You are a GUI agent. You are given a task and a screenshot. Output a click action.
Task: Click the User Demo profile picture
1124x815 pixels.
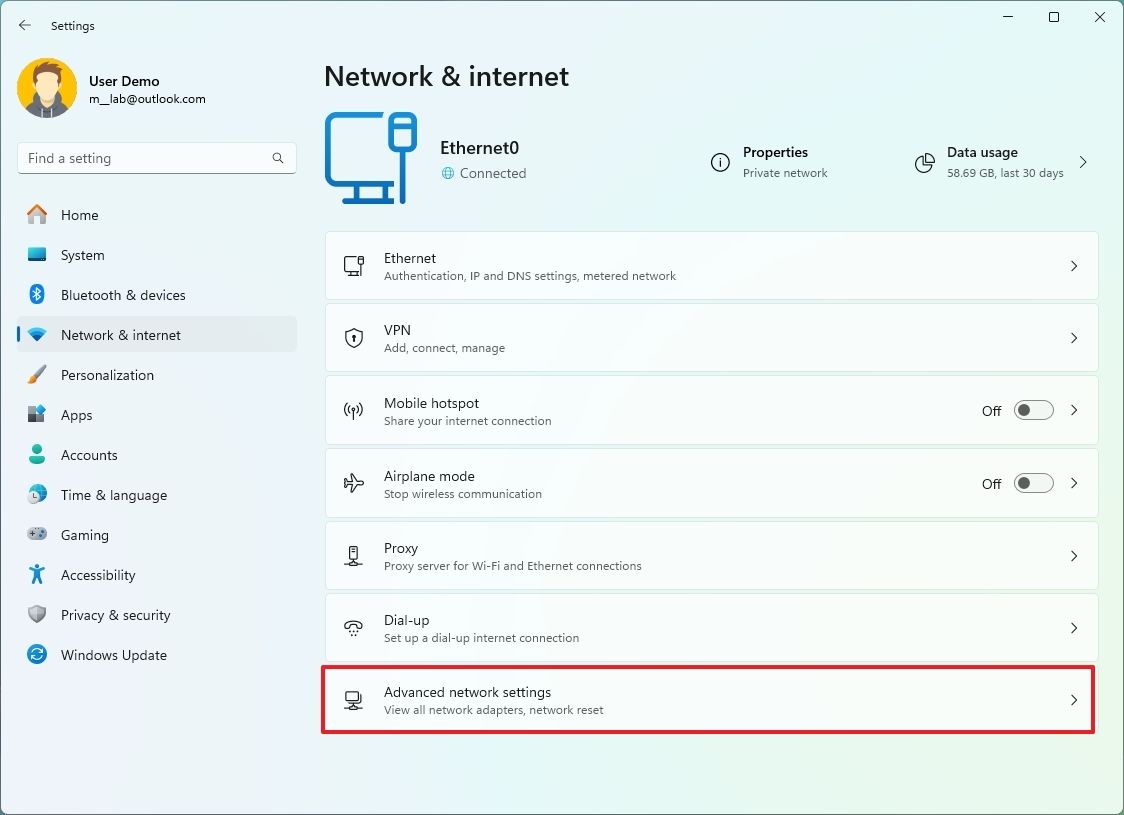47,88
